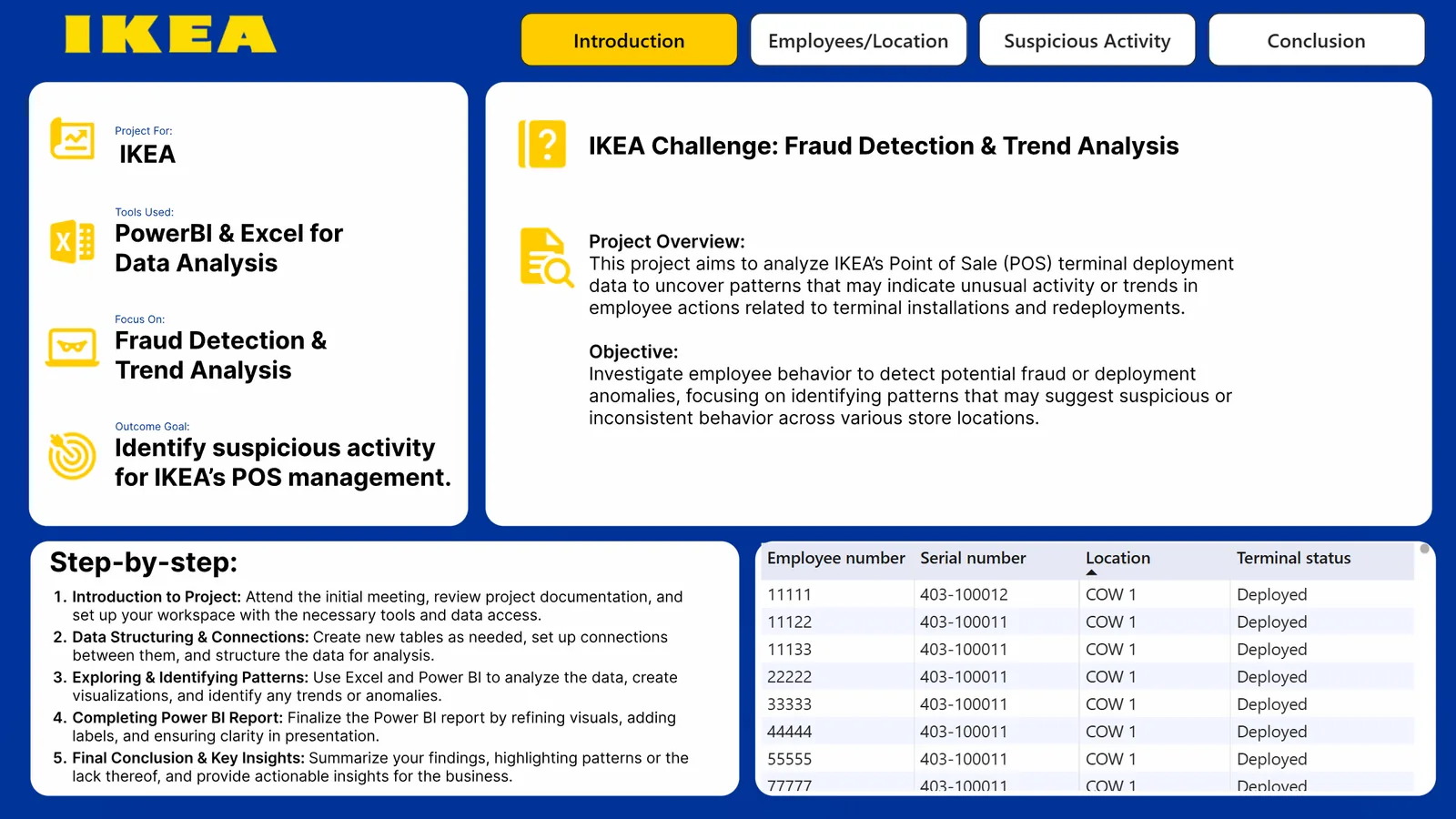Click the 'Focus On:' label
1456x819 pixels.
[139, 319]
